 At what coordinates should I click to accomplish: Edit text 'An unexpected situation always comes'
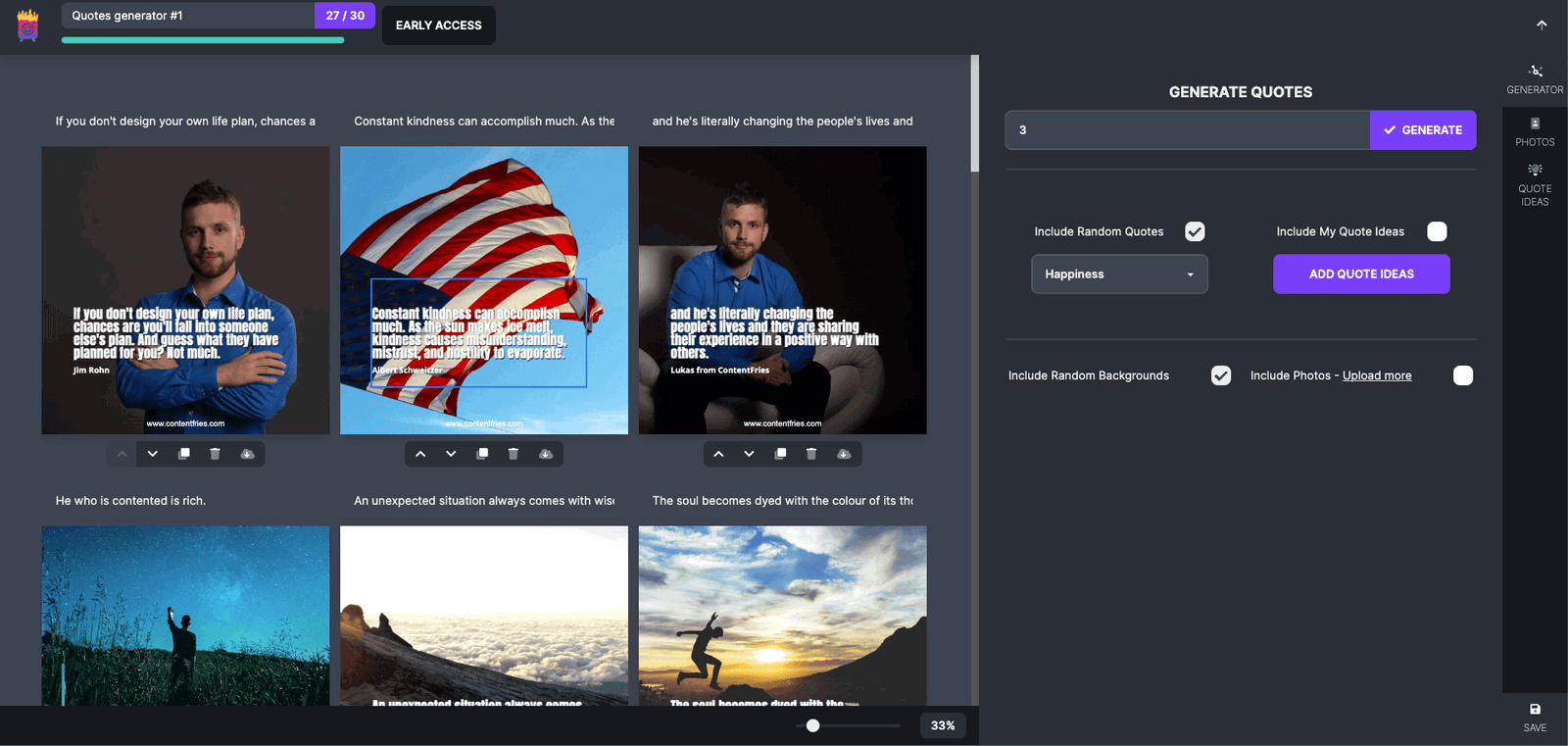tap(484, 501)
